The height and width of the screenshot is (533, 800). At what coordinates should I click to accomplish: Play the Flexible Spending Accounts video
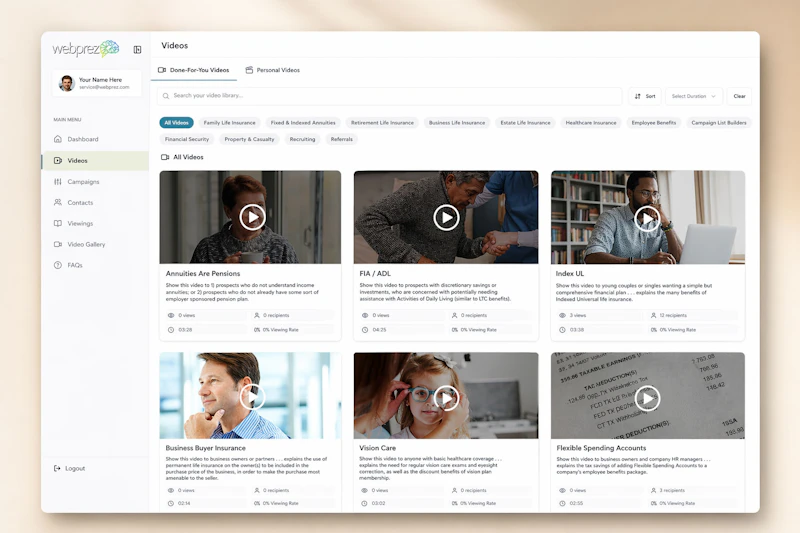point(647,398)
